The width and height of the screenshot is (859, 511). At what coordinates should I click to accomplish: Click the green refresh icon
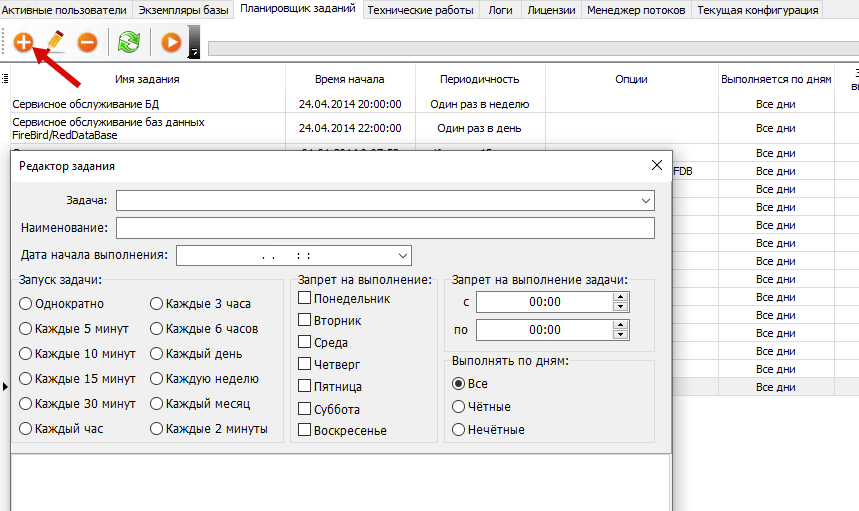[x=128, y=43]
